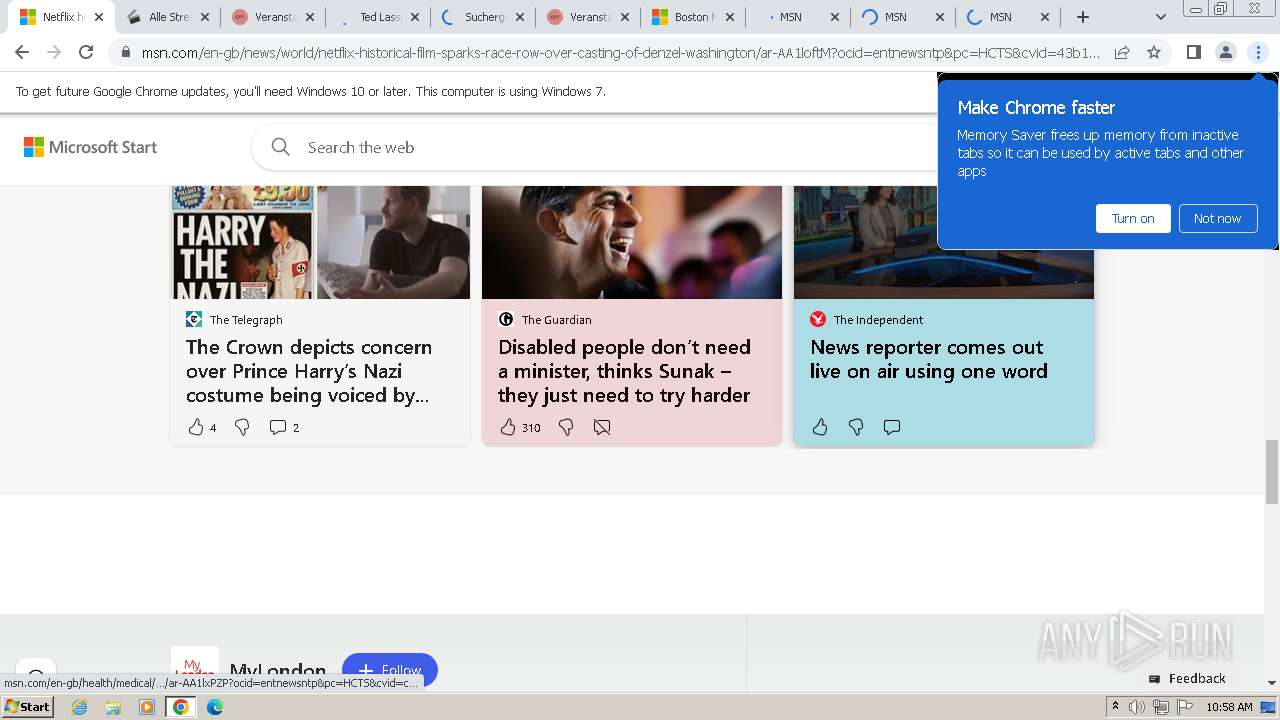Close the Netflix tab
This screenshot has height=720, width=1280.
(x=99, y=17)
